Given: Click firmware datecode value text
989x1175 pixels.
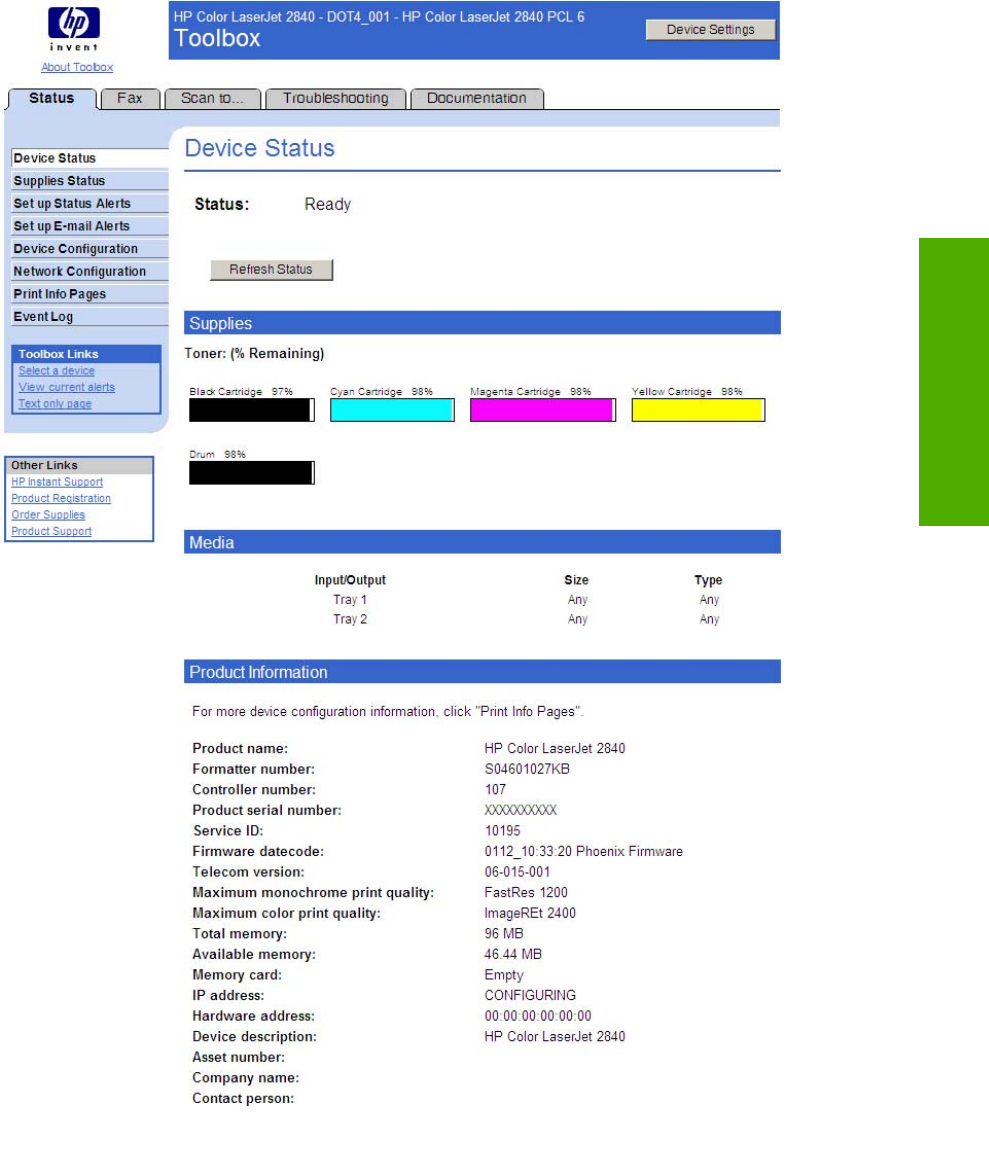Looking at the screenshot, I should [584, 851].
